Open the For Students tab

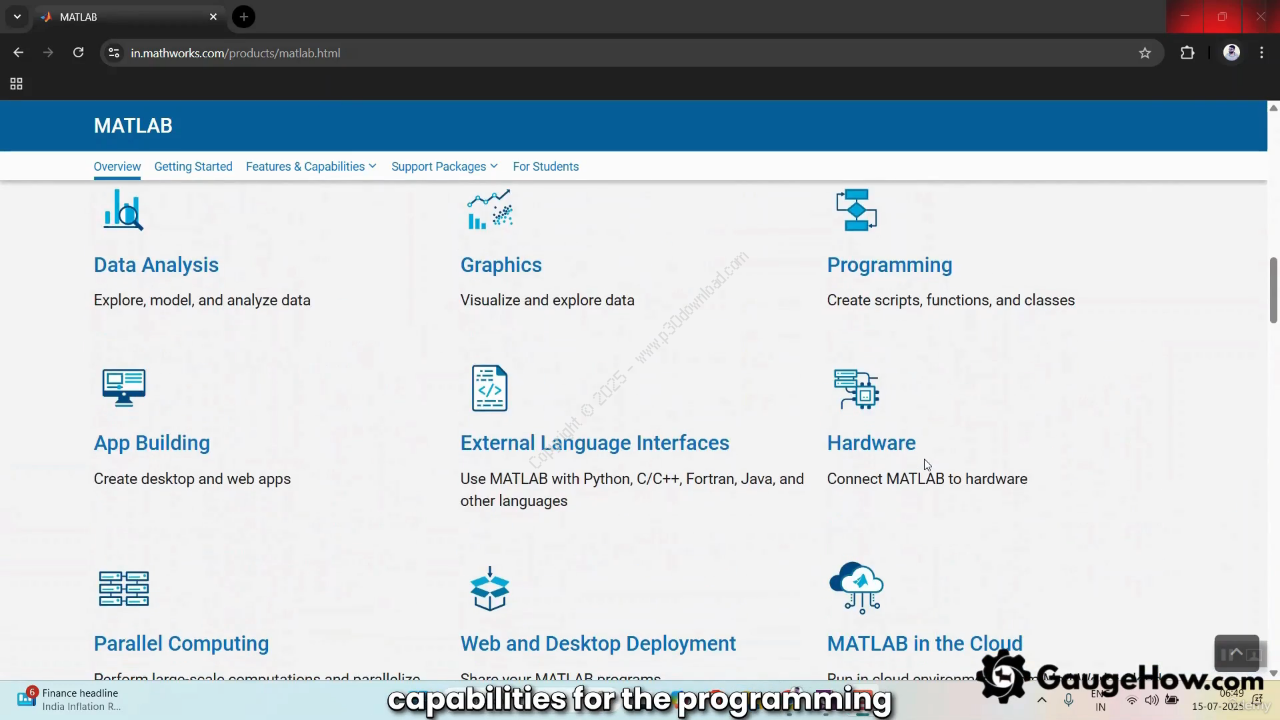point(546,167)
